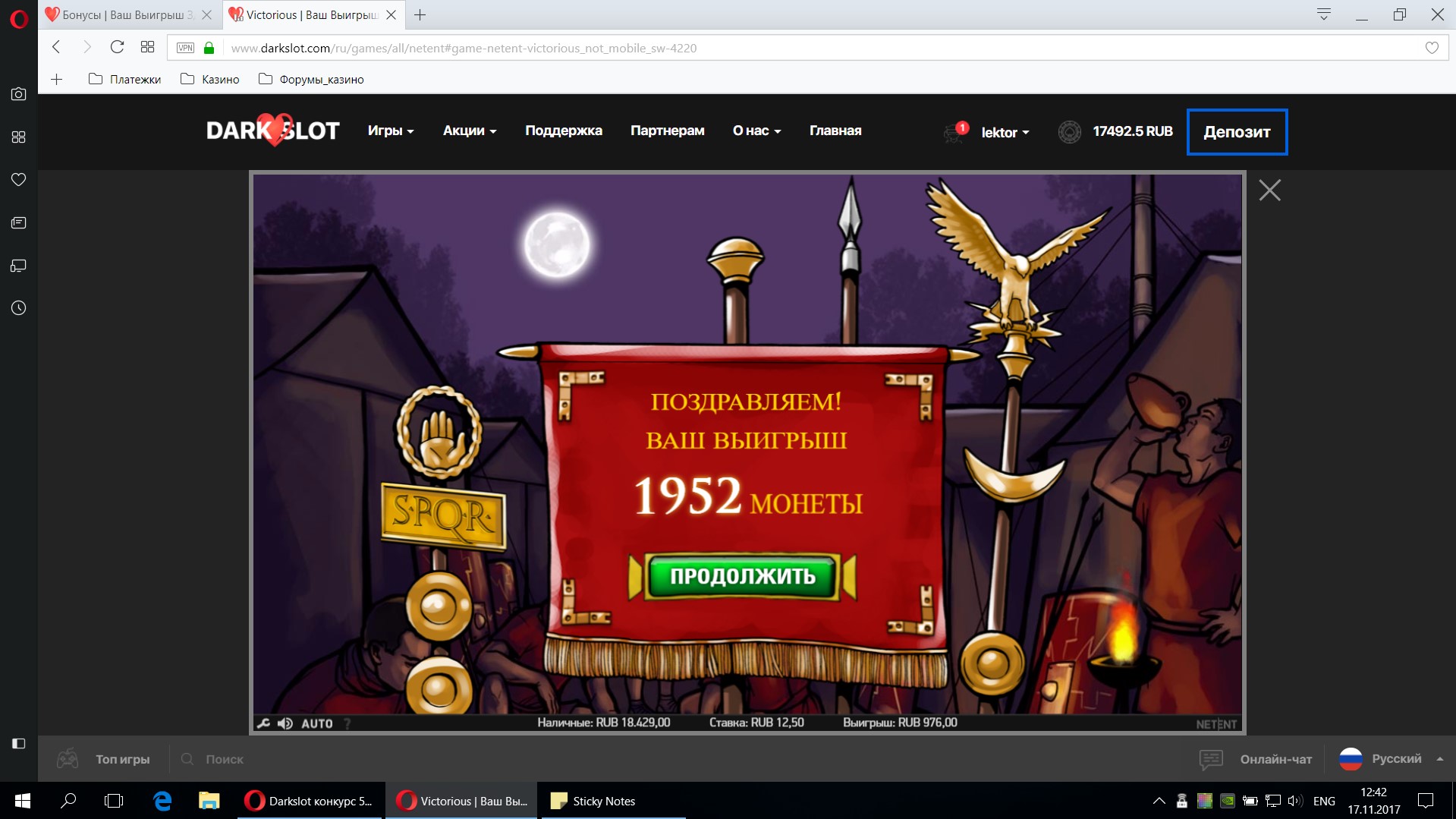Click the AUTO play button in game
This screenshot has width=1456, height=819.
pos(317,723)
